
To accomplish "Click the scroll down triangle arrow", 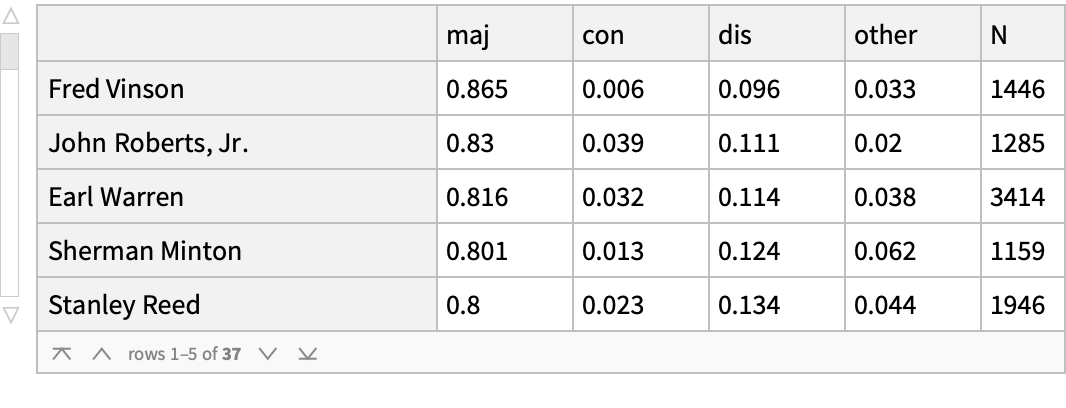I will point(10,316).
